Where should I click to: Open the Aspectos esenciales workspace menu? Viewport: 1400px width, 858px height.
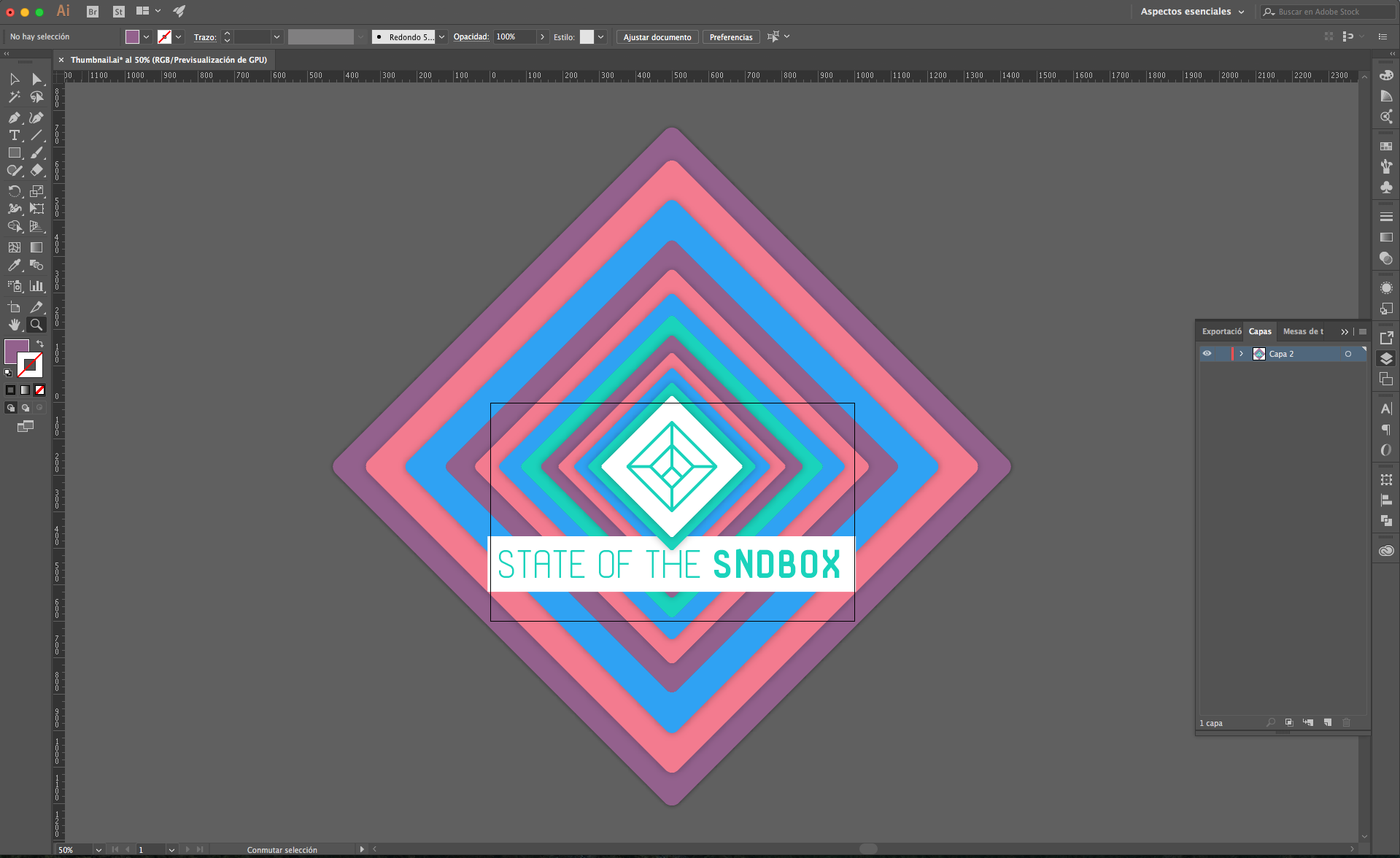coord(1192,12)
